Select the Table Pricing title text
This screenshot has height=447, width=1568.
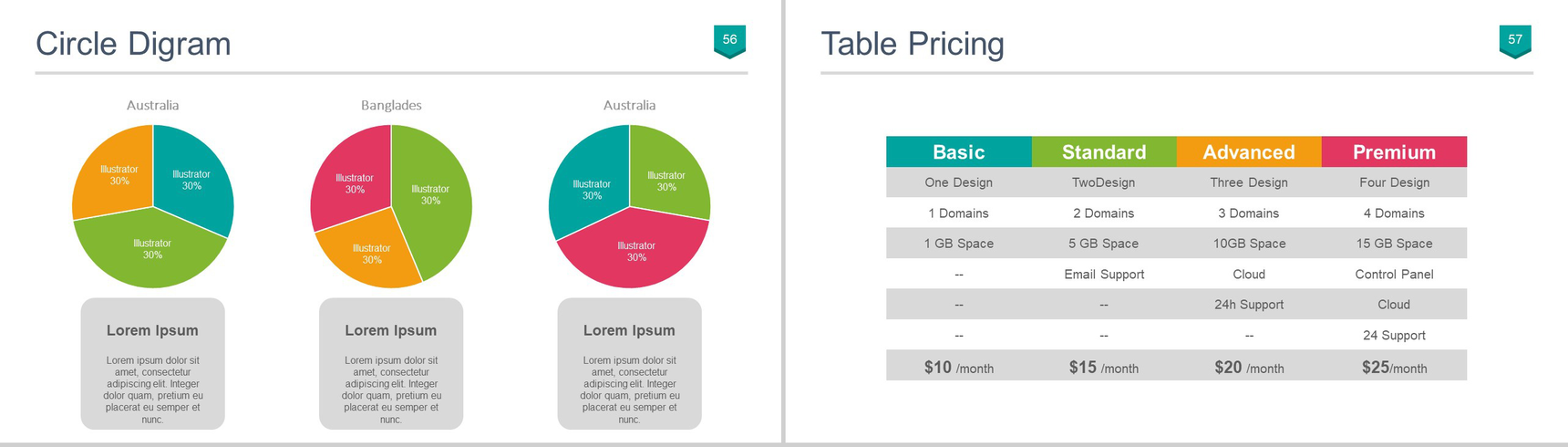point(913,43)
